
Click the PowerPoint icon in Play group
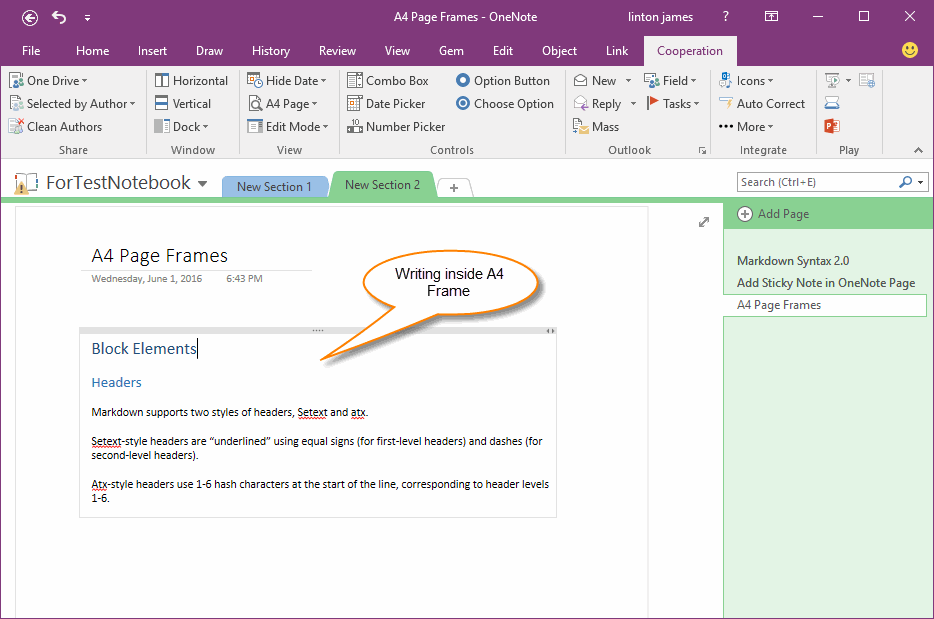[832, 126]
